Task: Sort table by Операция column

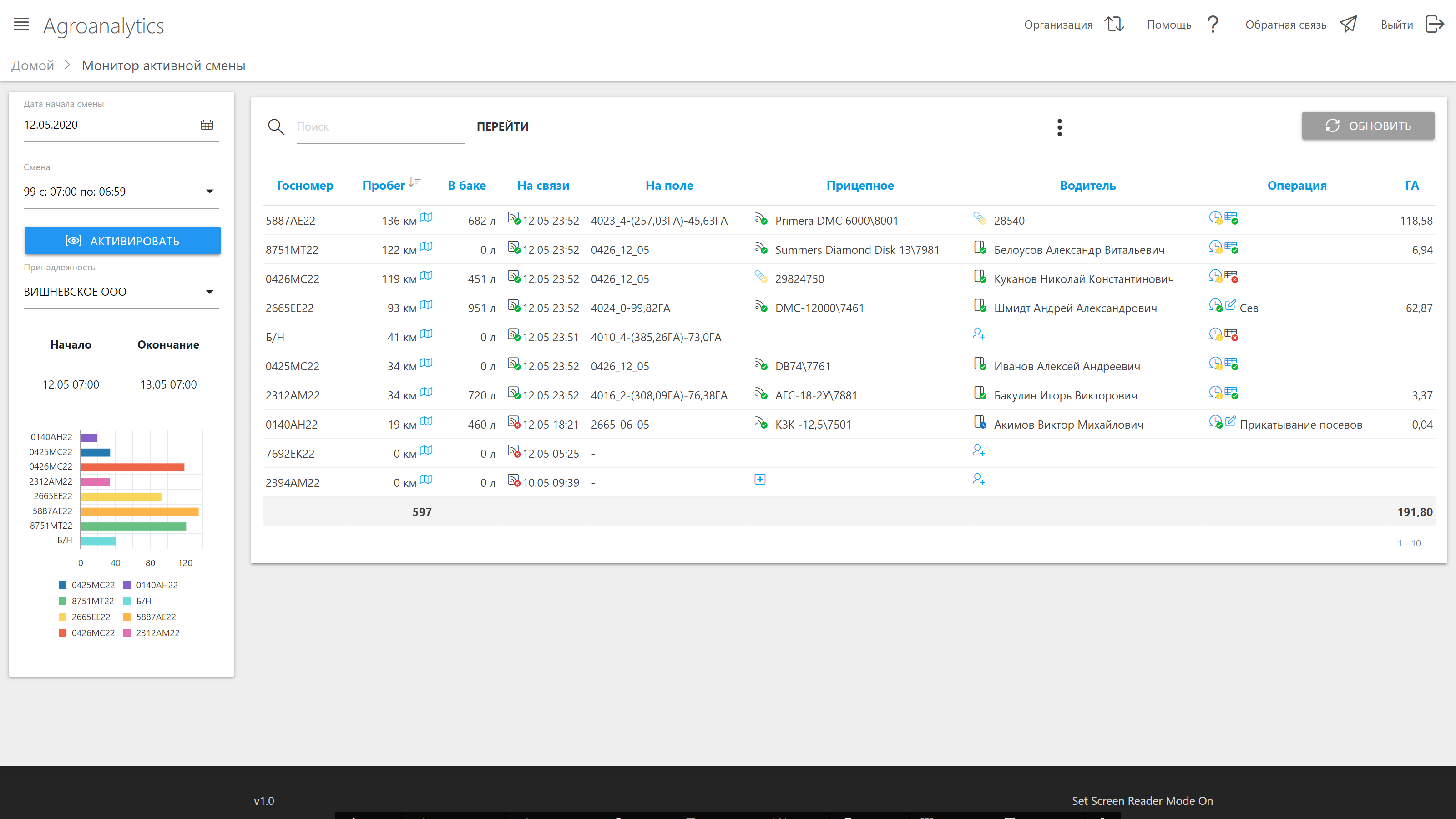Action: click(x=1297, y=185)
